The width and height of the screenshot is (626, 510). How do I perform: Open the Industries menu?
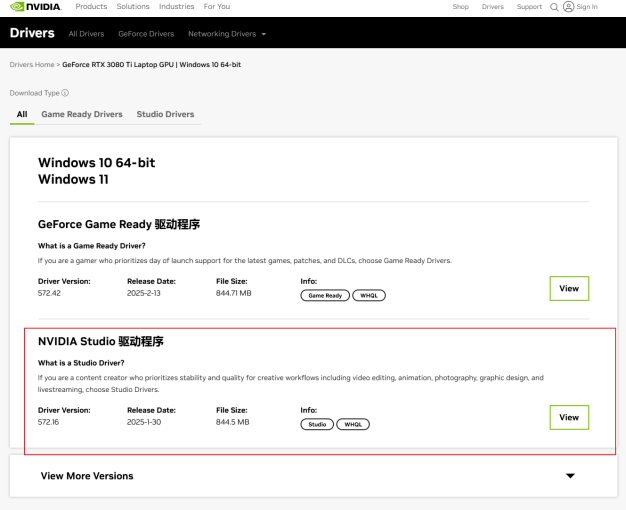coord(176,6)
